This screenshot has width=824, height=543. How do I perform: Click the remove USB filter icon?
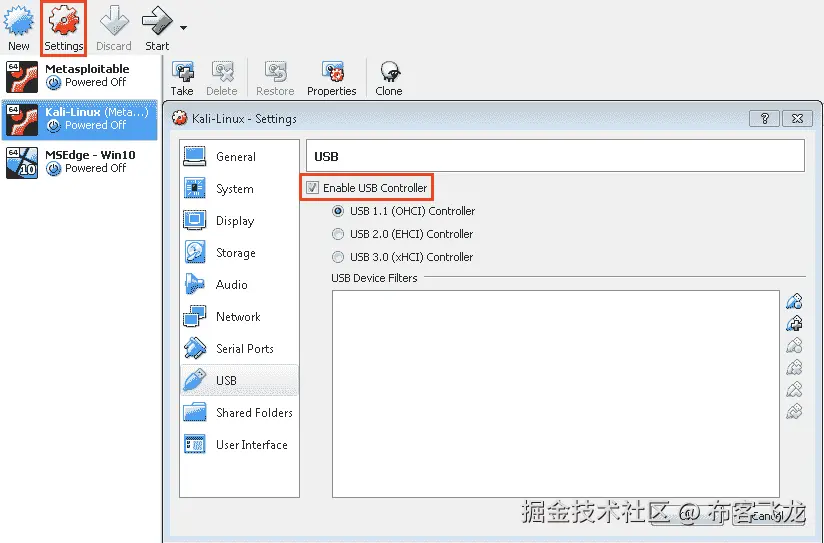coord(794,367)
